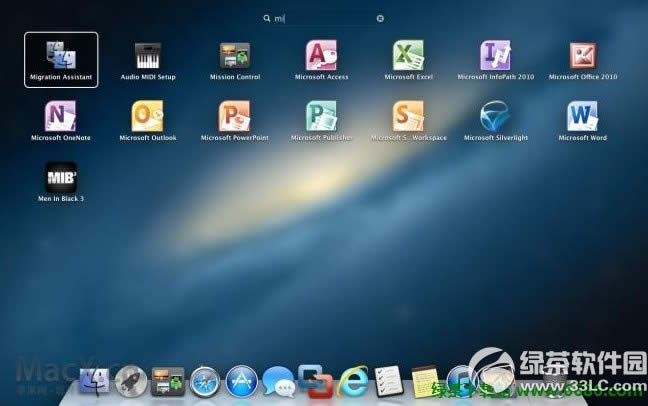Screen dimensions: 648x406
Task: Open Mission Control from the Dock
Action: (168, 381)
